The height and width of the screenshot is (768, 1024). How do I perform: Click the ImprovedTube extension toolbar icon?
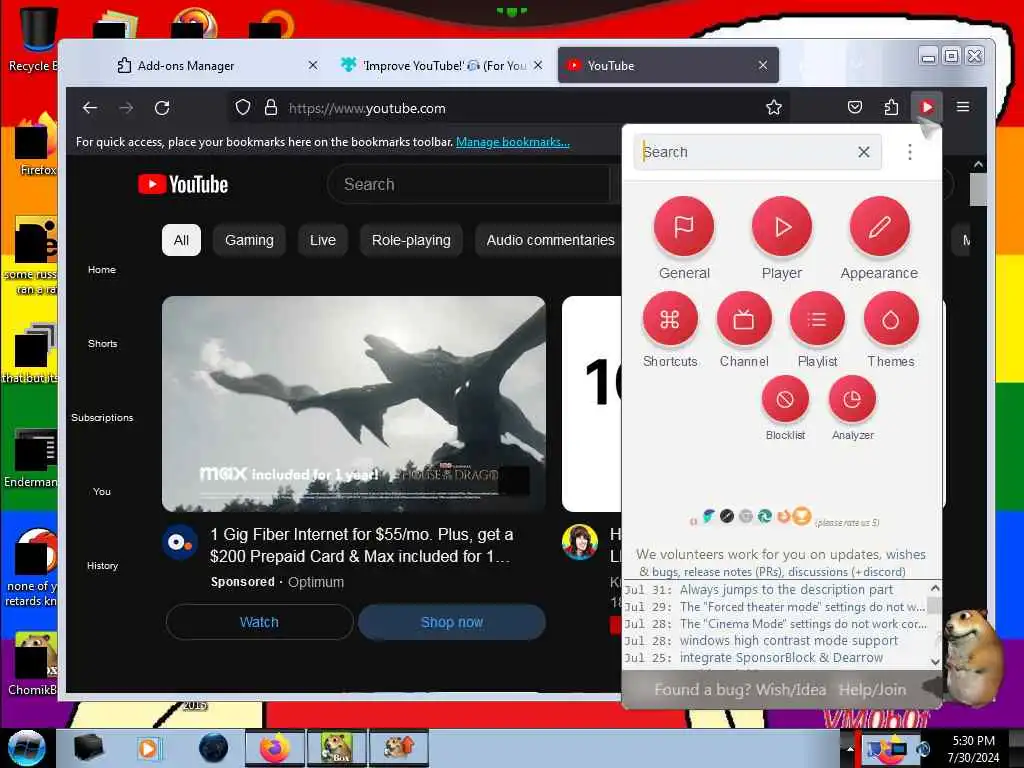pos(927,107)
